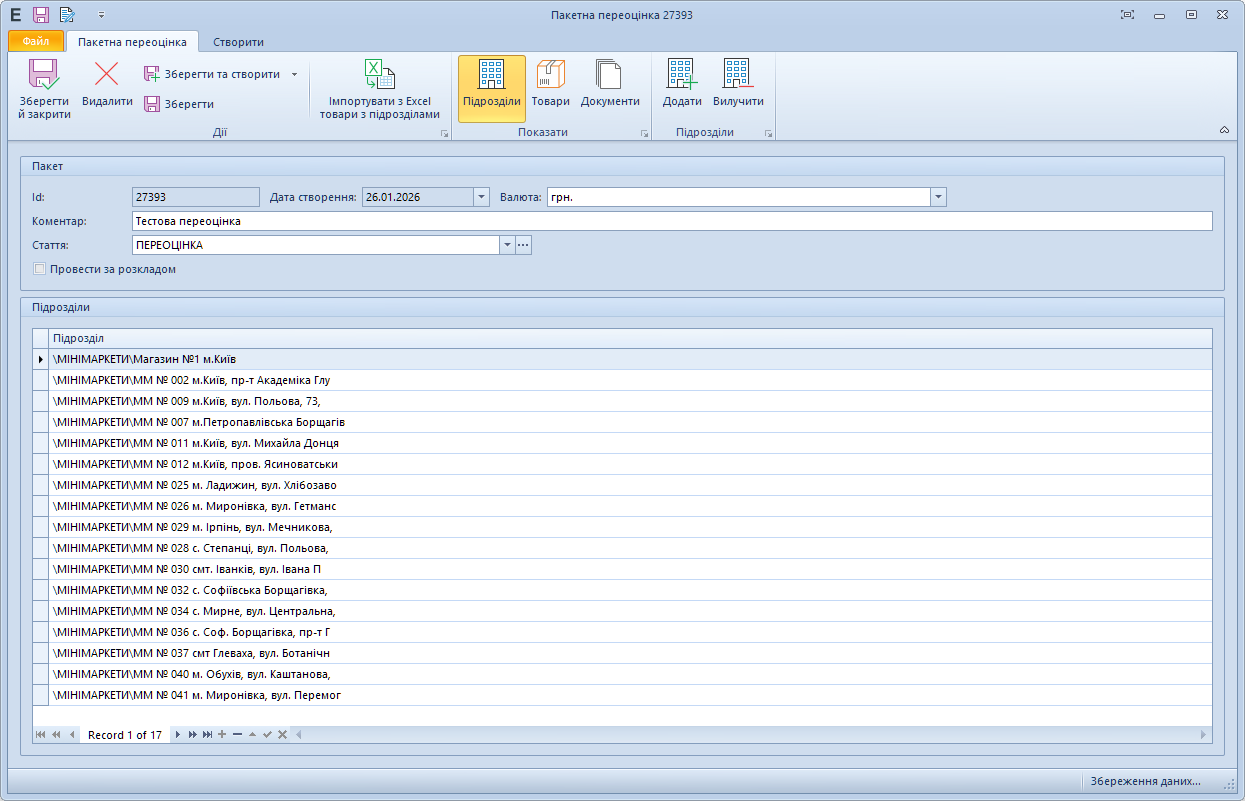Click the Зберегти button in ribbon
The width and height of the screenshot is (1245, 801).
180,104
